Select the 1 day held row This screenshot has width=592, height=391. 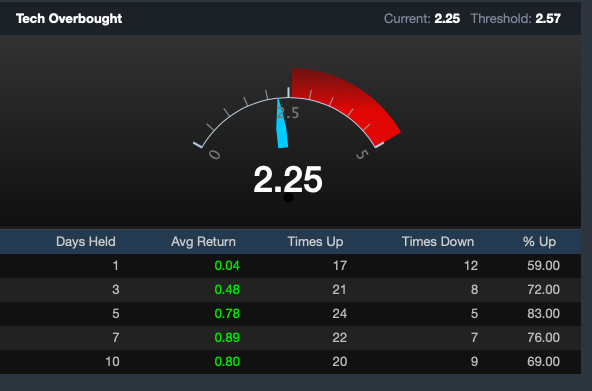[x=290, y=266]
